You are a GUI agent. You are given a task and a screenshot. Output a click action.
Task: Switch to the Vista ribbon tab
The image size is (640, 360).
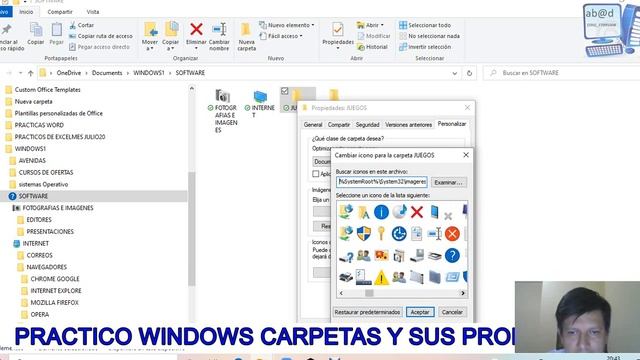pos(93,12)
